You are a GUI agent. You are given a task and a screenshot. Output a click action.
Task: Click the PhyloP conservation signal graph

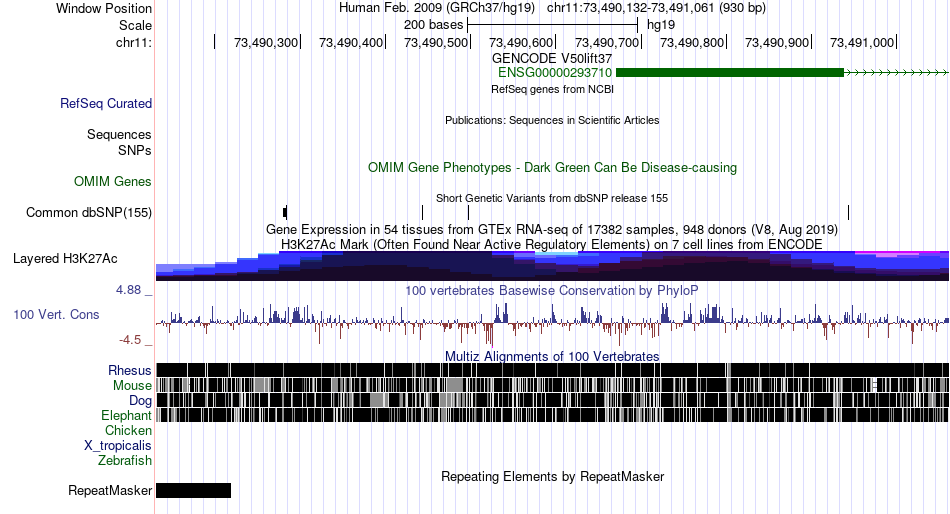pyautogui.click(x=553, y=323)
